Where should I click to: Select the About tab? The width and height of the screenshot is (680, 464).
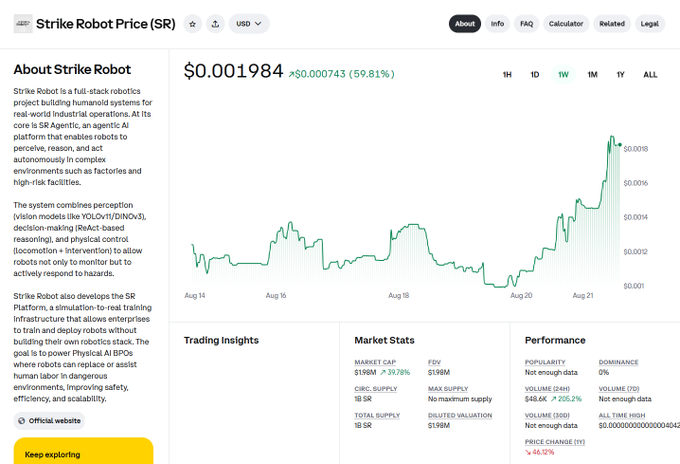pos(465,24)
